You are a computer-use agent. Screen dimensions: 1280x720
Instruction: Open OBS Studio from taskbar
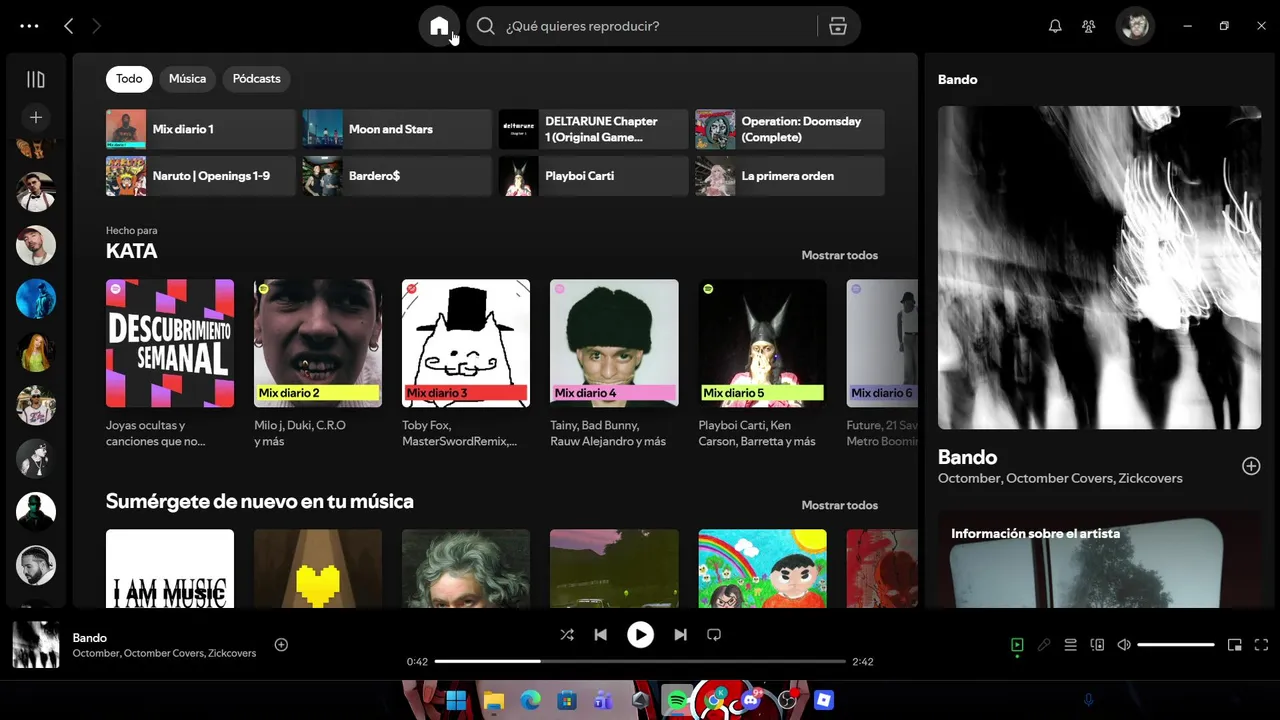[788, 700]
